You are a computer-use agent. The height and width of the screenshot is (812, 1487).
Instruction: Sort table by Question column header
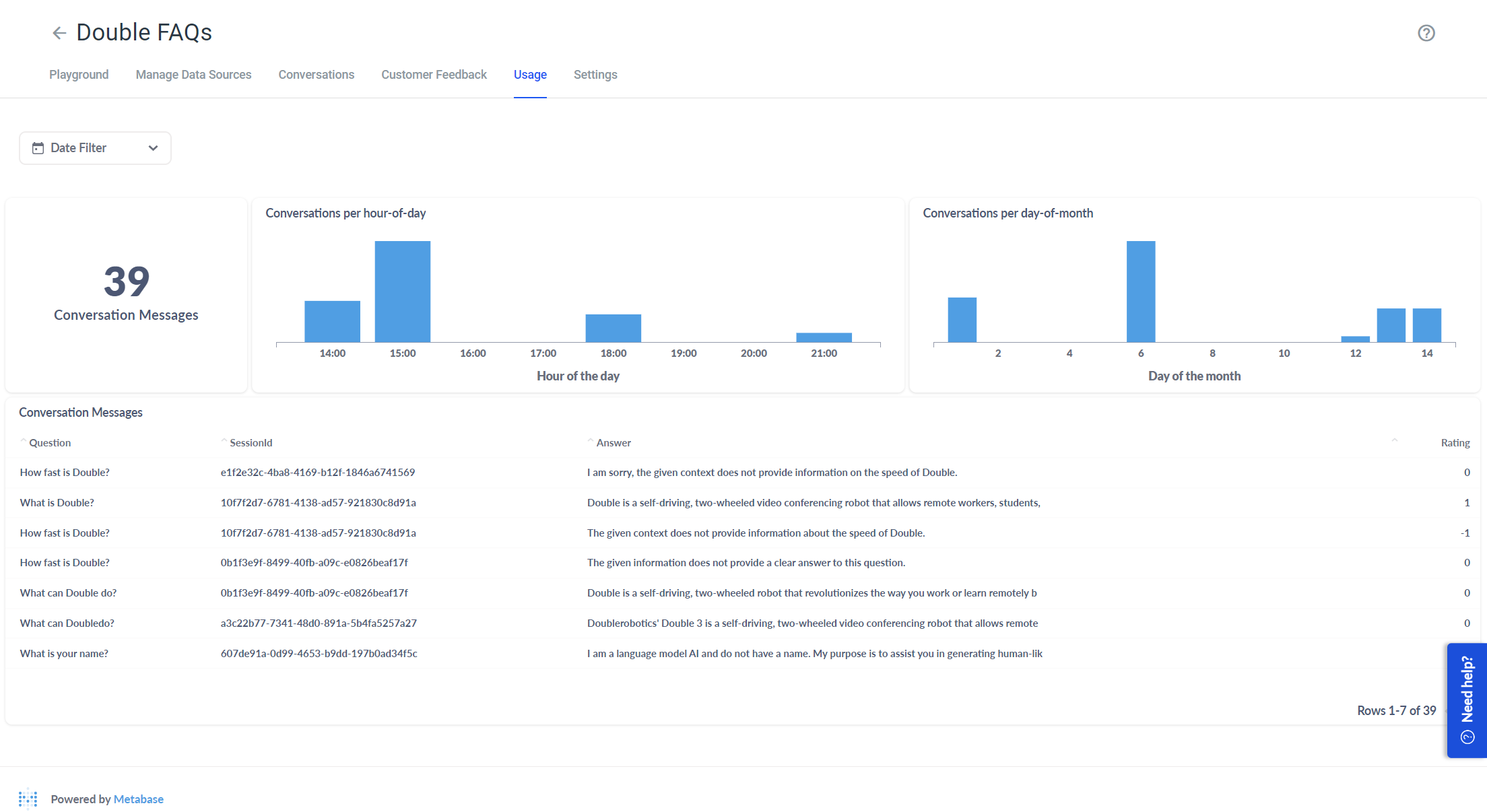(50, 442)
